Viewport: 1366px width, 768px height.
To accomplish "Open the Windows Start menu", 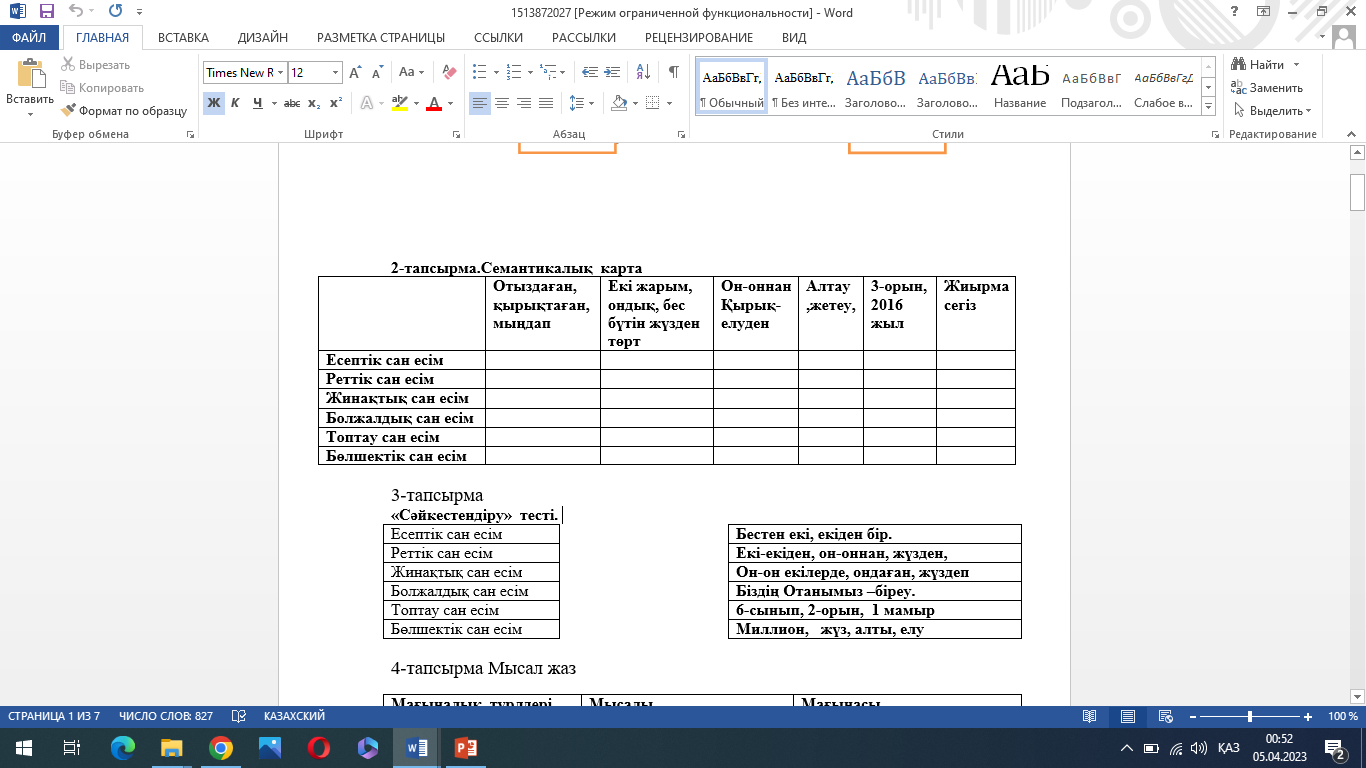I will click(24, 747).
